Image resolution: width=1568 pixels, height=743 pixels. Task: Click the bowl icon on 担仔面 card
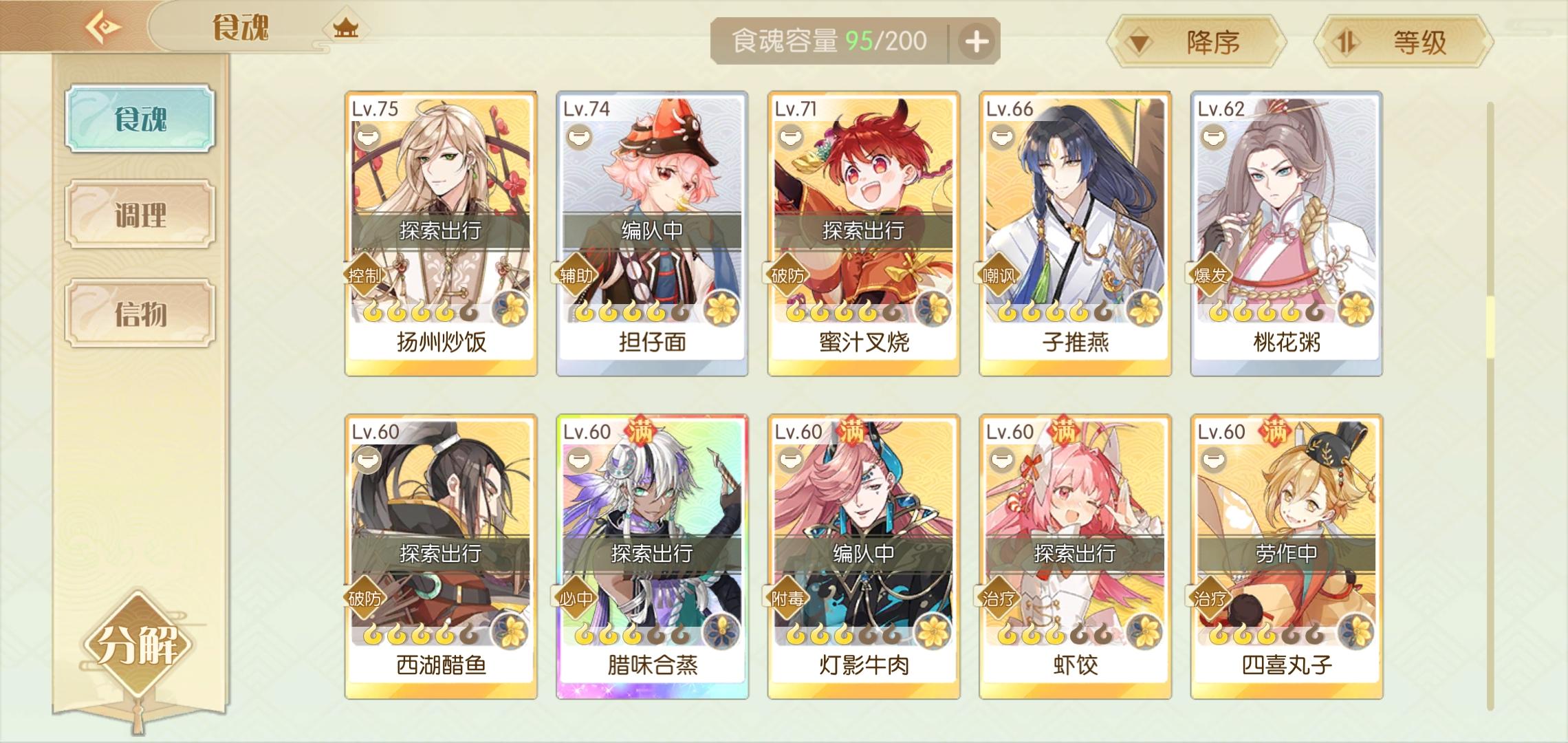pyautogui.click(x=579, y=136)
